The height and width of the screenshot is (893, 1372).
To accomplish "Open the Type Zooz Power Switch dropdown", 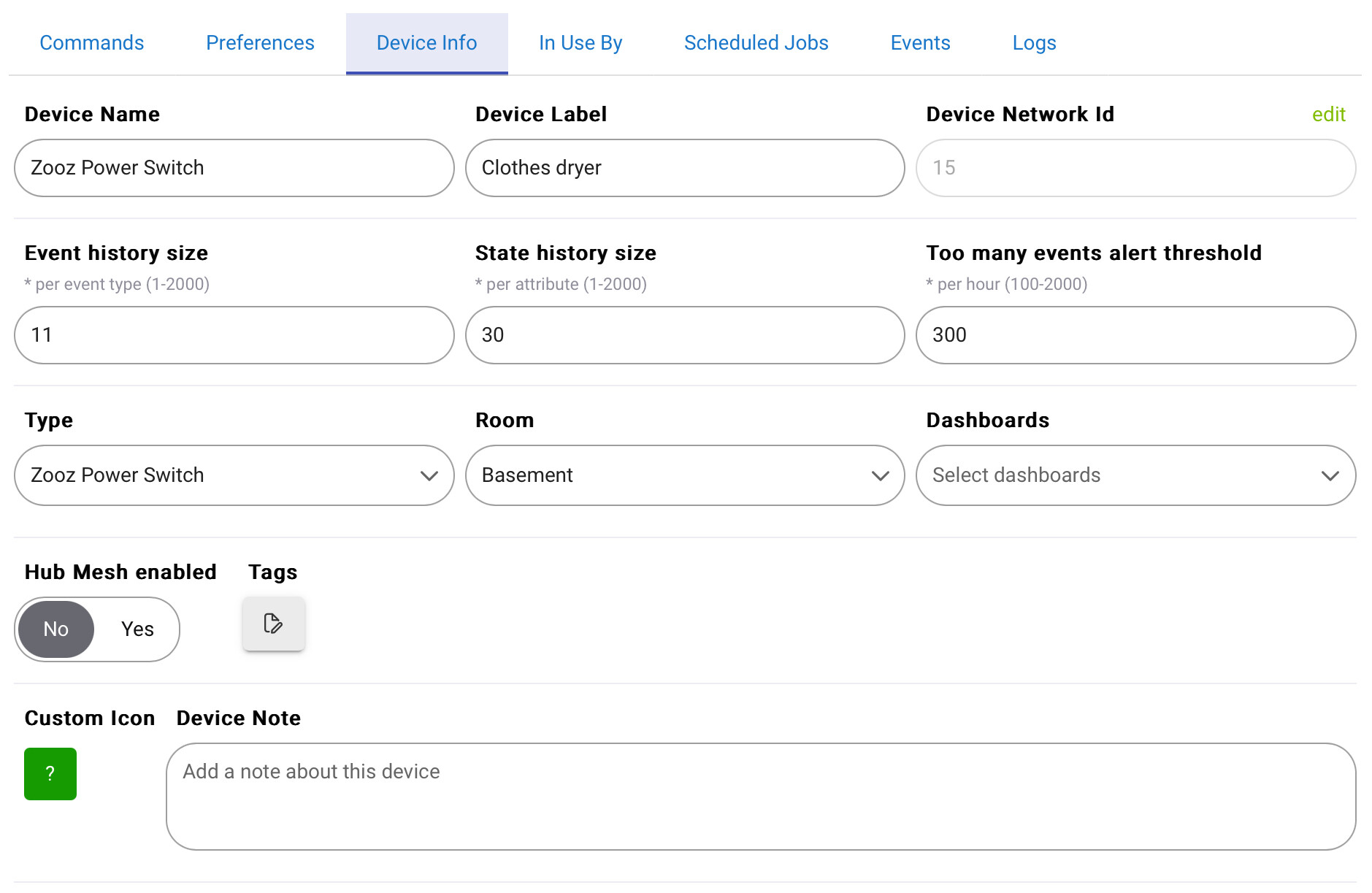I will coord(234,475).
